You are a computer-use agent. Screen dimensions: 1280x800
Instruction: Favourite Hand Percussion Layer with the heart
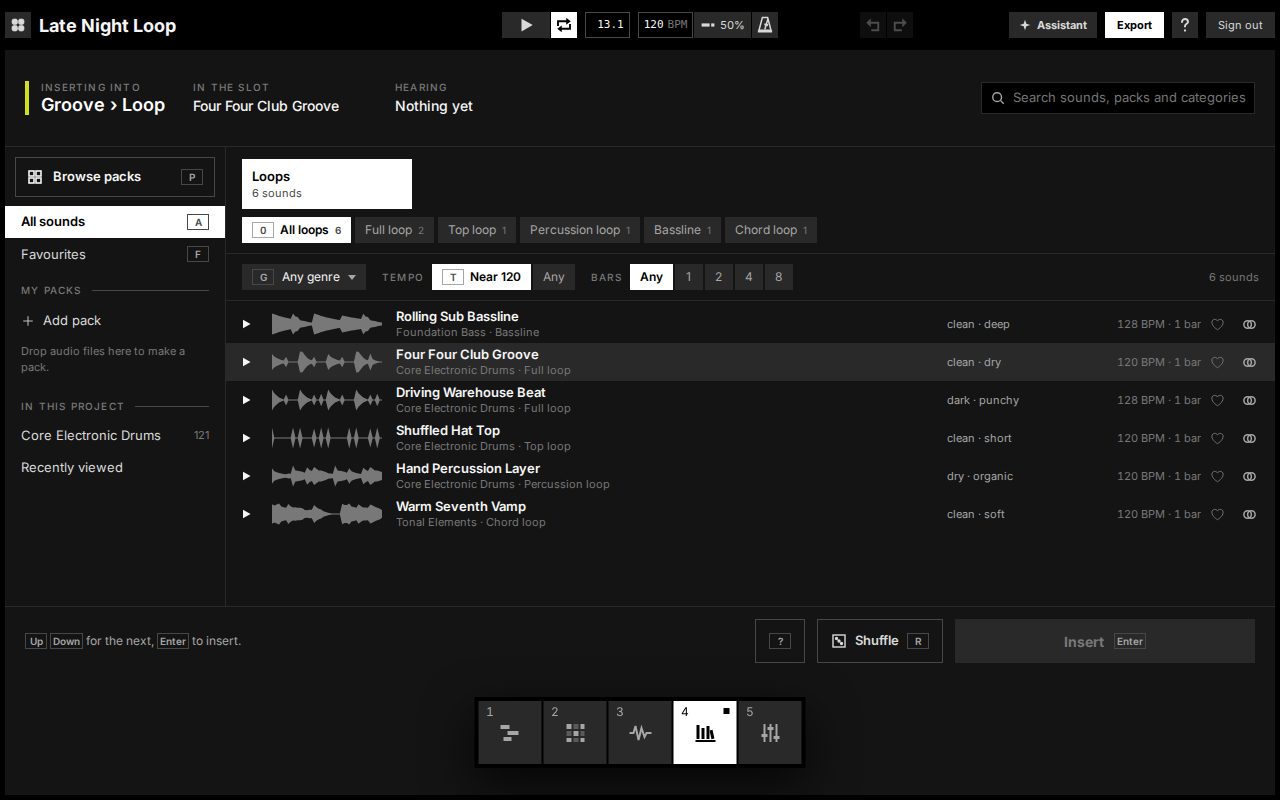1217,476
